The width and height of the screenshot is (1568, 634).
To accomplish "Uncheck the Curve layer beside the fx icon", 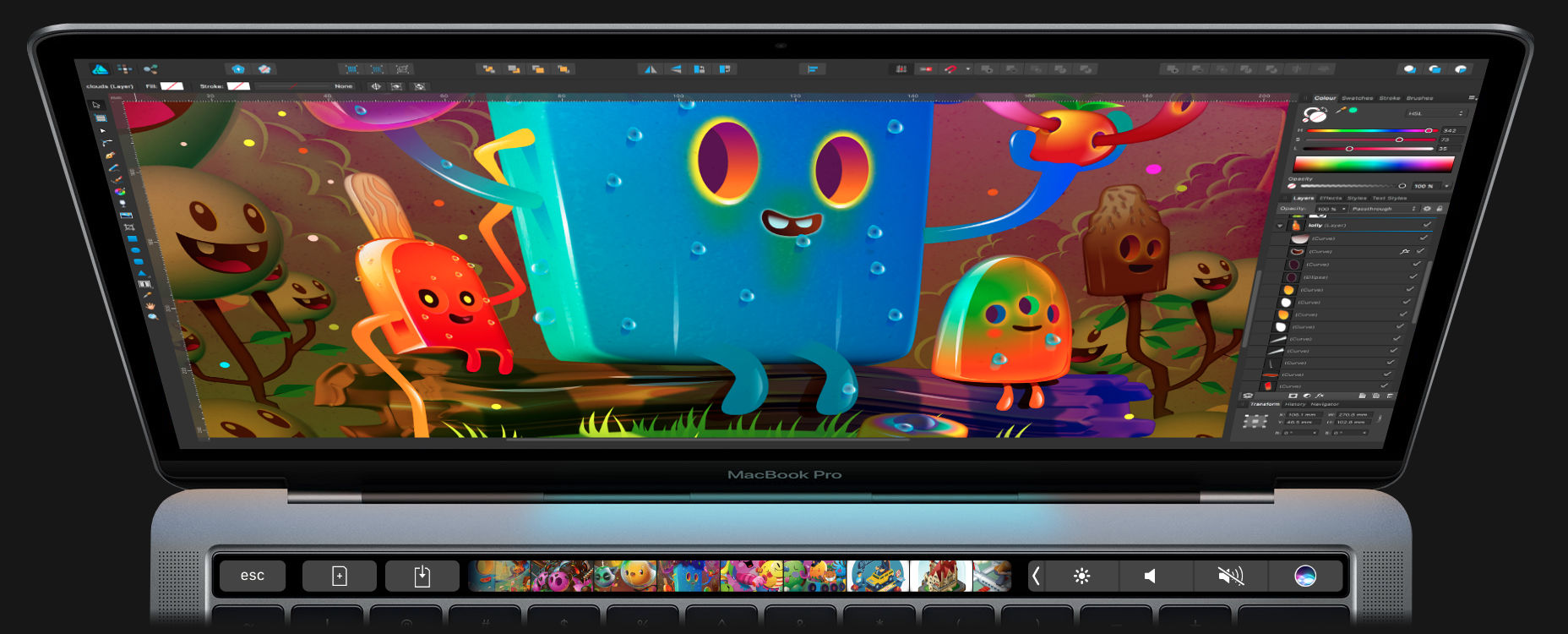I will click(x=1420, y=251).
